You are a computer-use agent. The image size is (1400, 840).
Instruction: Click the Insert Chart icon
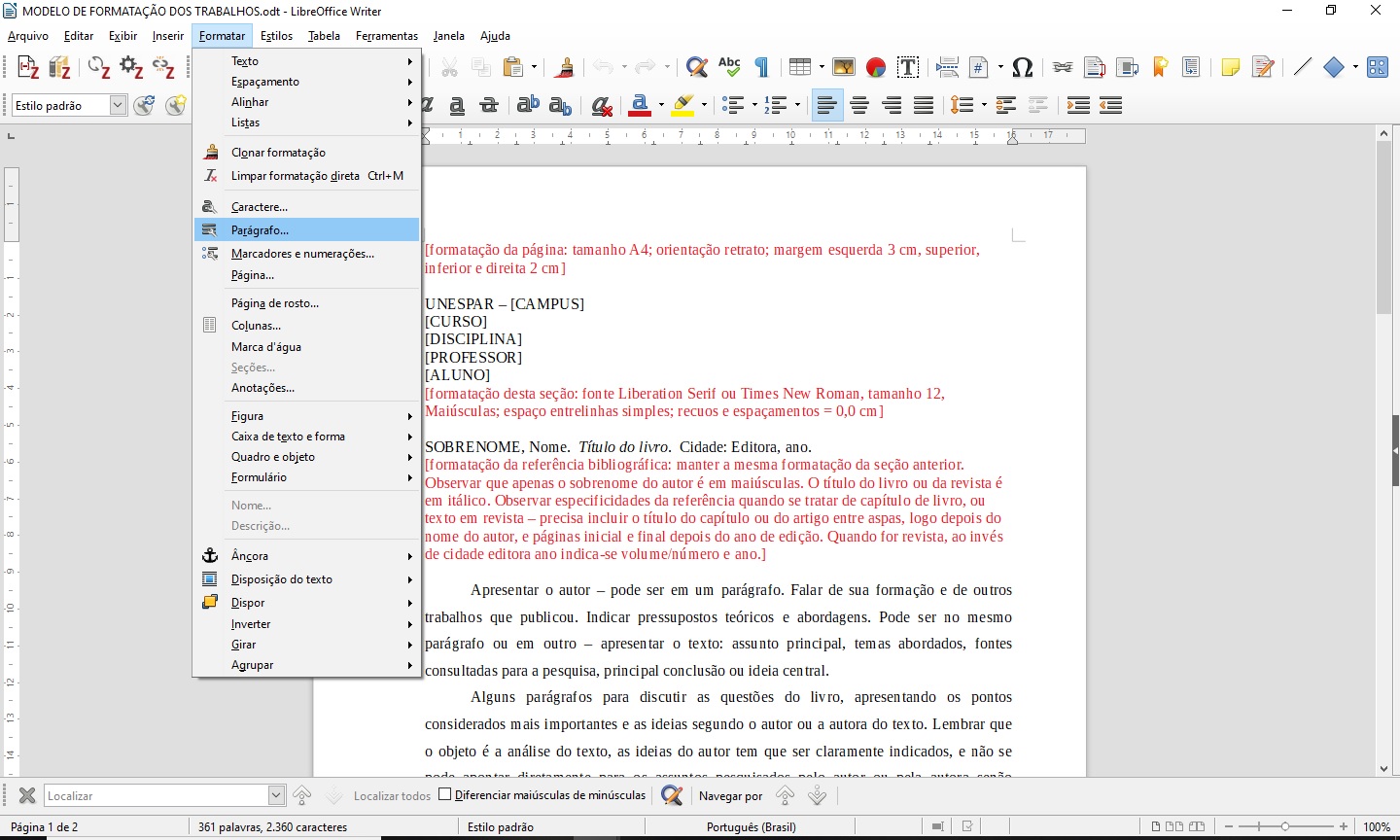[x=876, y=67]
